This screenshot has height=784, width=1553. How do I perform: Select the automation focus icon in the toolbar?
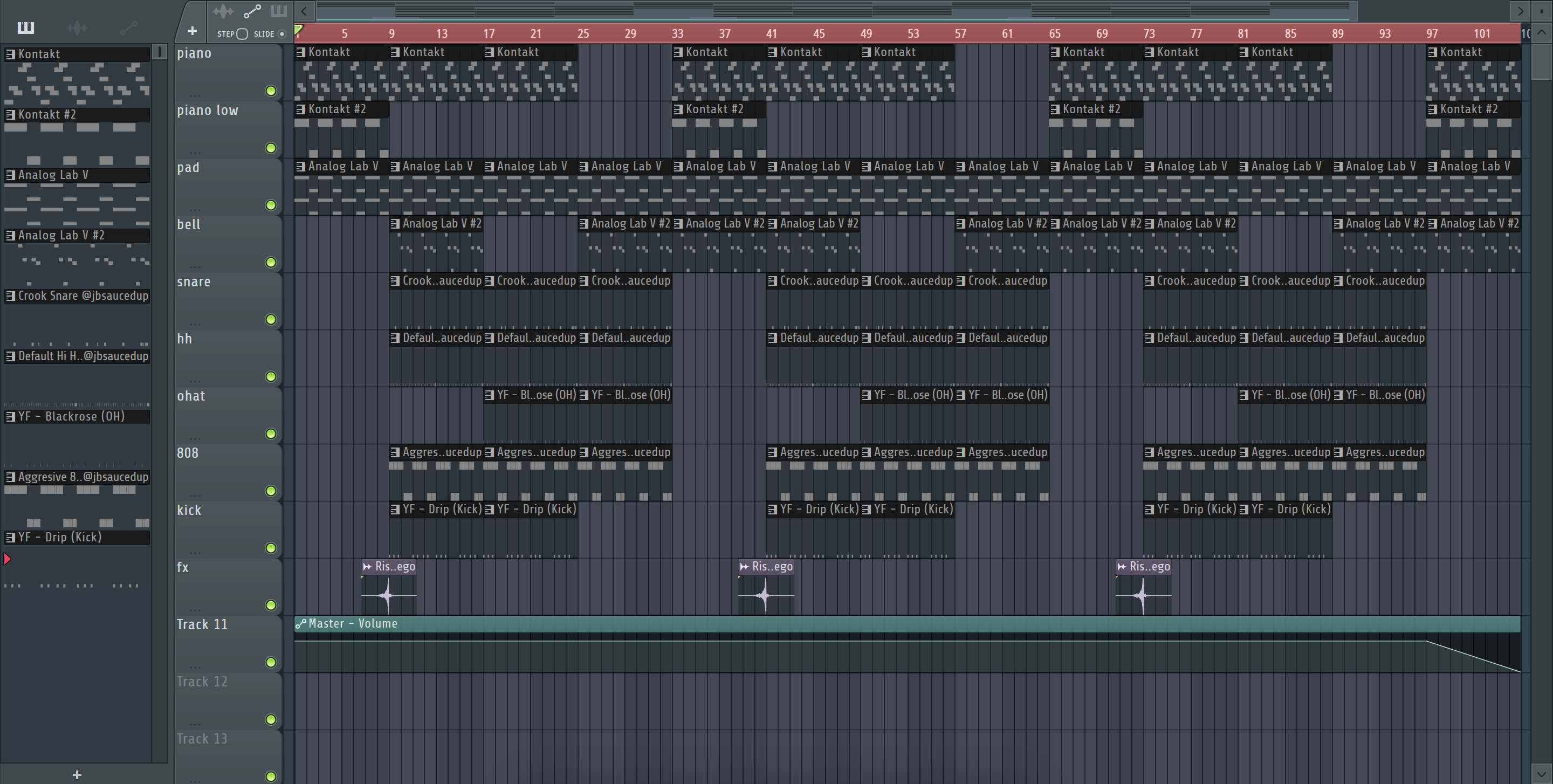click(252, 11)
